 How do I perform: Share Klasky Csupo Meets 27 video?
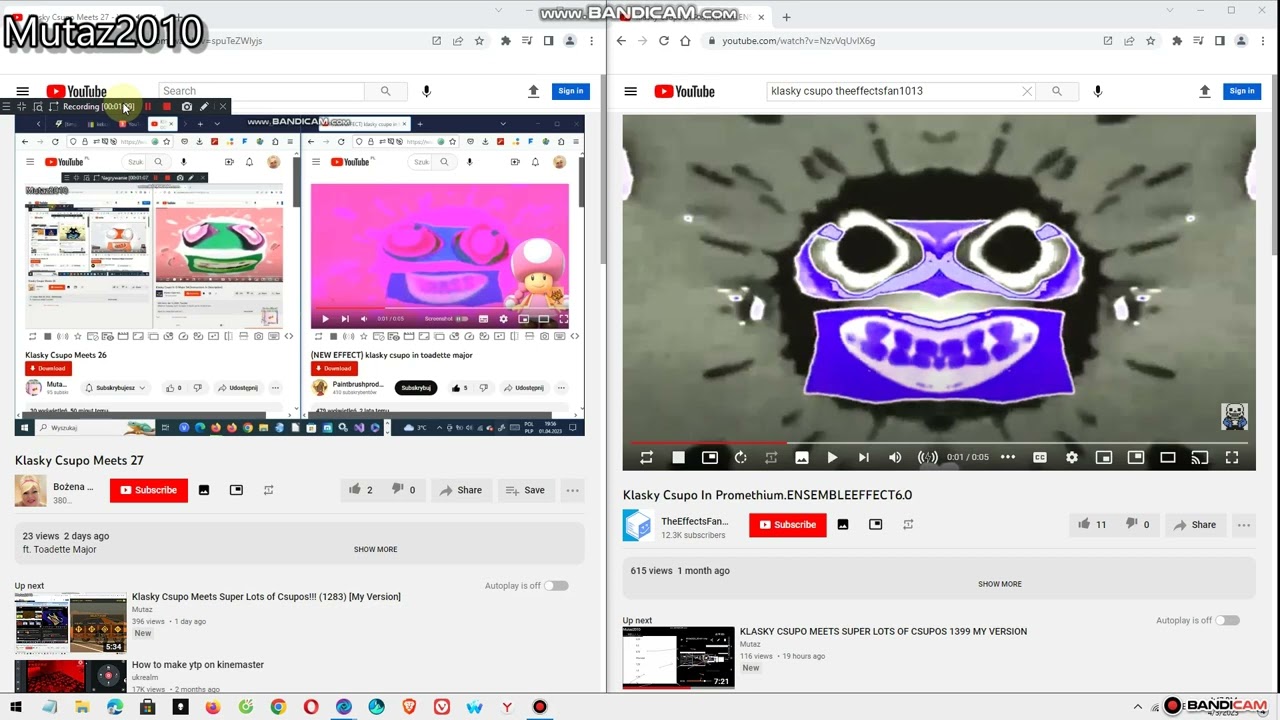tap(461, 490)
